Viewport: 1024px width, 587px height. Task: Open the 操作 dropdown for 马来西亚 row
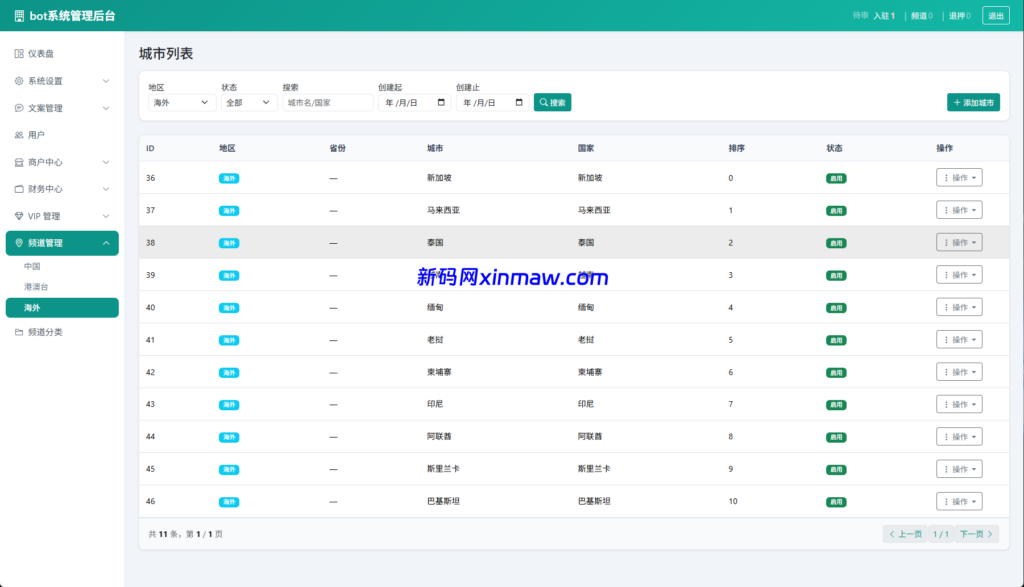(959, 210)
